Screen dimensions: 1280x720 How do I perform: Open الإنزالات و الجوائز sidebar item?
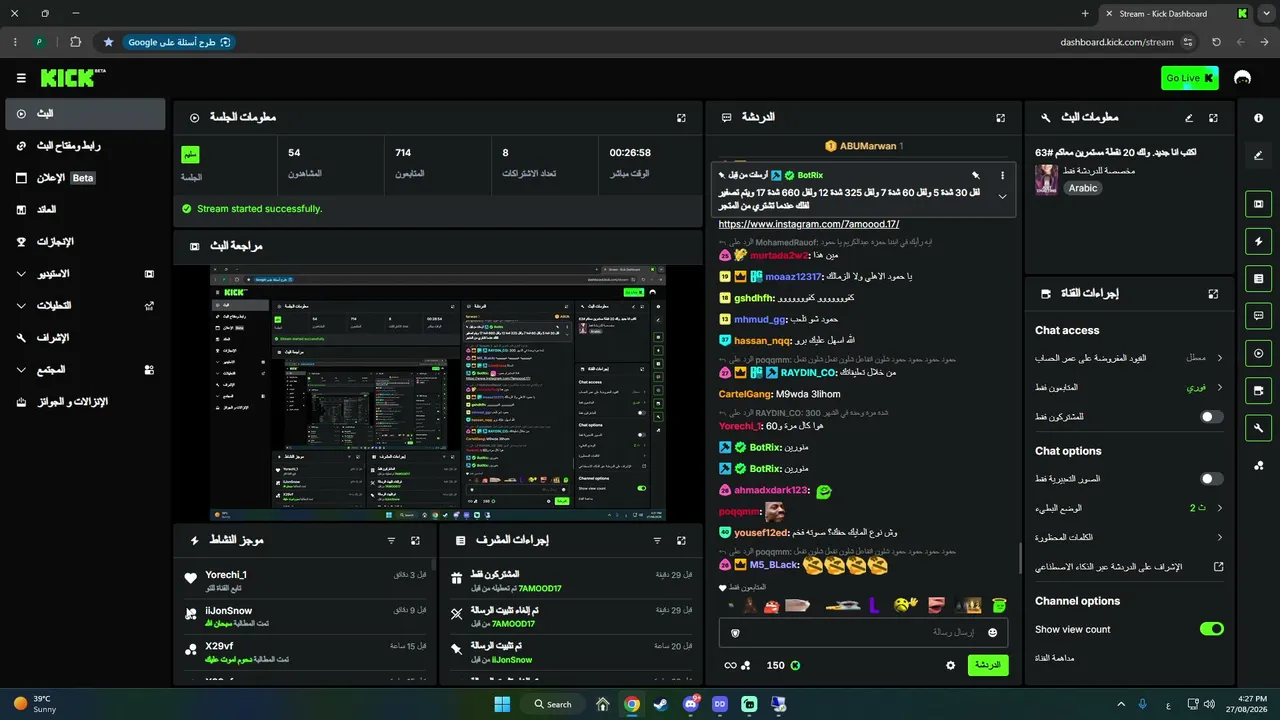(x=85, y=402)
